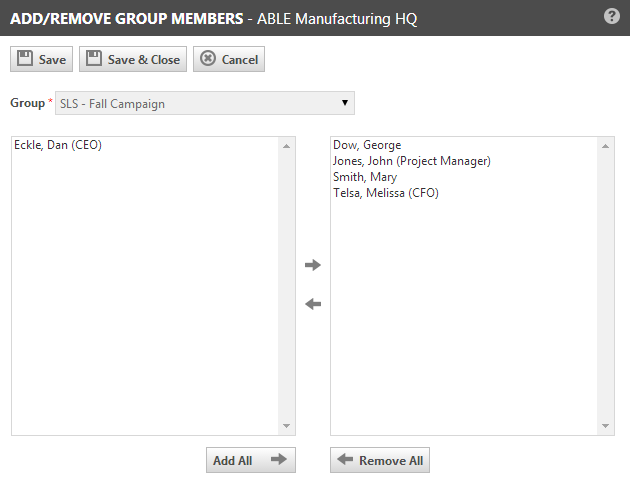630x500 pixels.
Task: Click down arrow of right list scrollbar
Action: pos(606,426)
